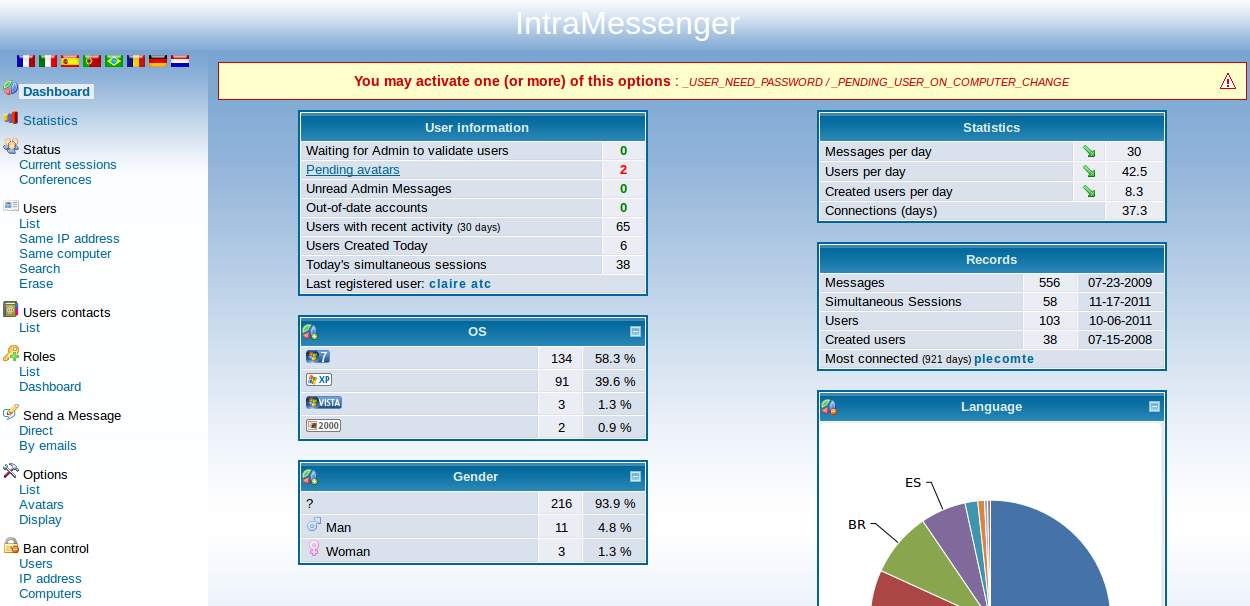The width and height of the screenshot is (1250, 606).
Task: Open Display under Options
Action: (x=40, y=520)
